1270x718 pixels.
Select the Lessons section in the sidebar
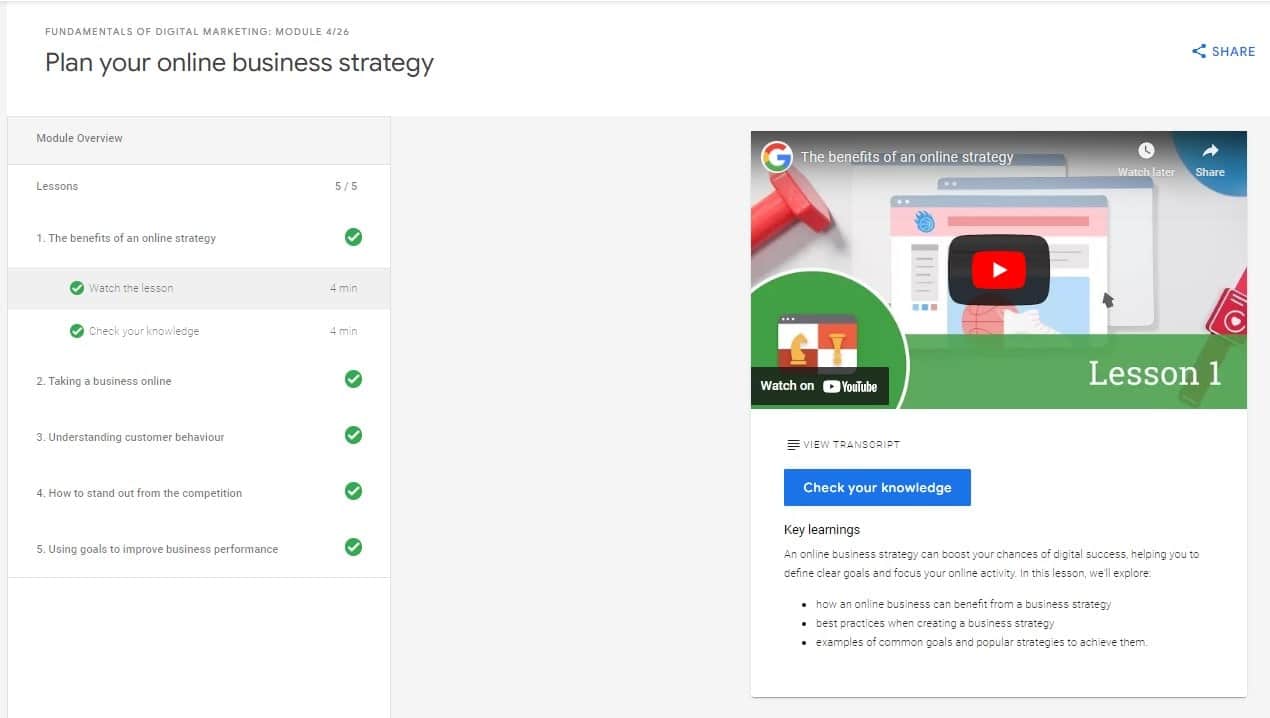point(57,186)
